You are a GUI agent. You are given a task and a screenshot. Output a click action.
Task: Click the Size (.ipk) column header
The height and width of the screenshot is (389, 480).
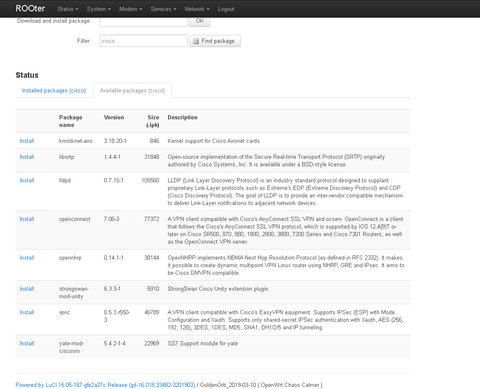click(x=153, y=121)
